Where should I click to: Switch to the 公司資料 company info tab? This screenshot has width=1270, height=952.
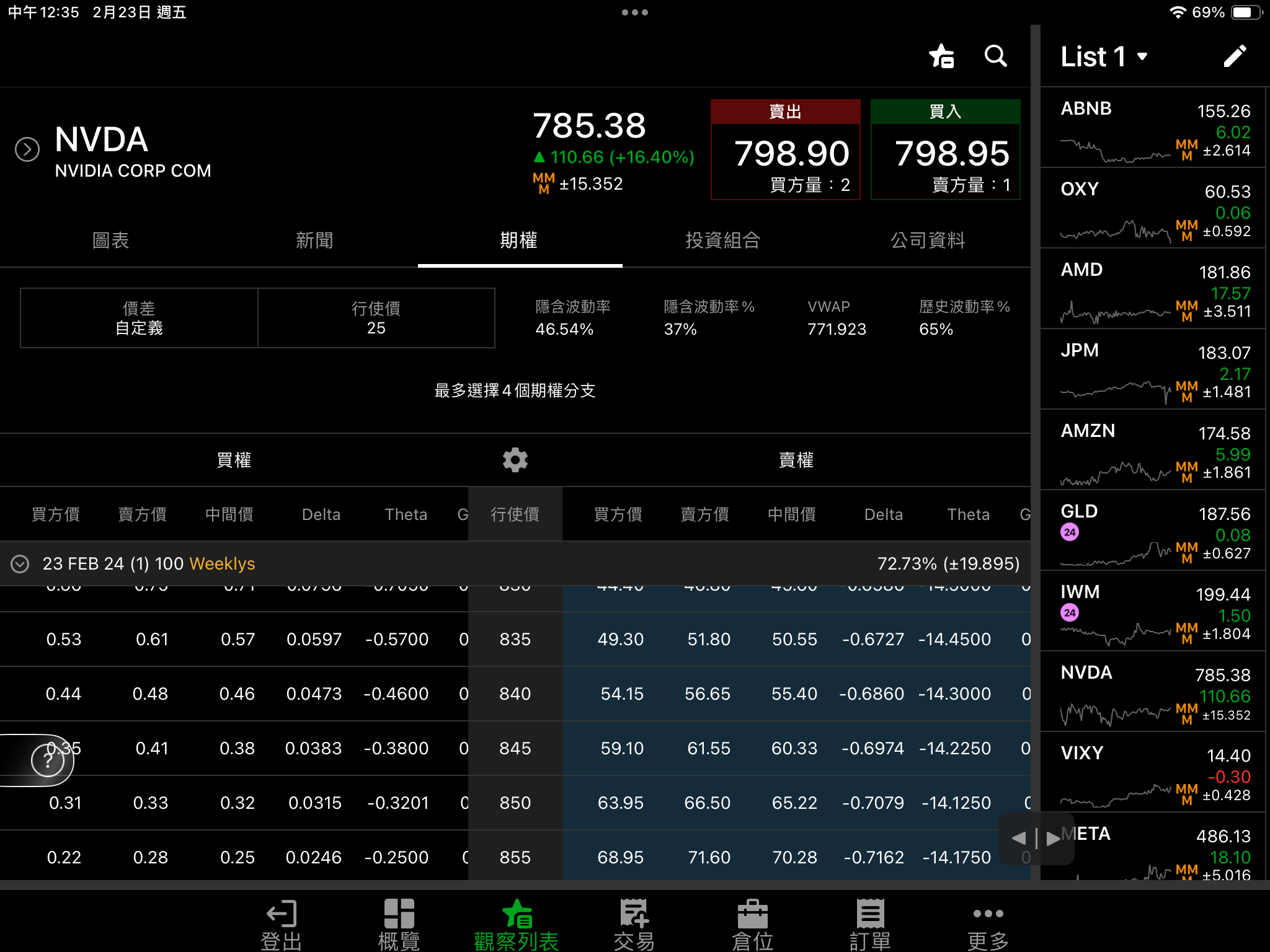(928, 240)
